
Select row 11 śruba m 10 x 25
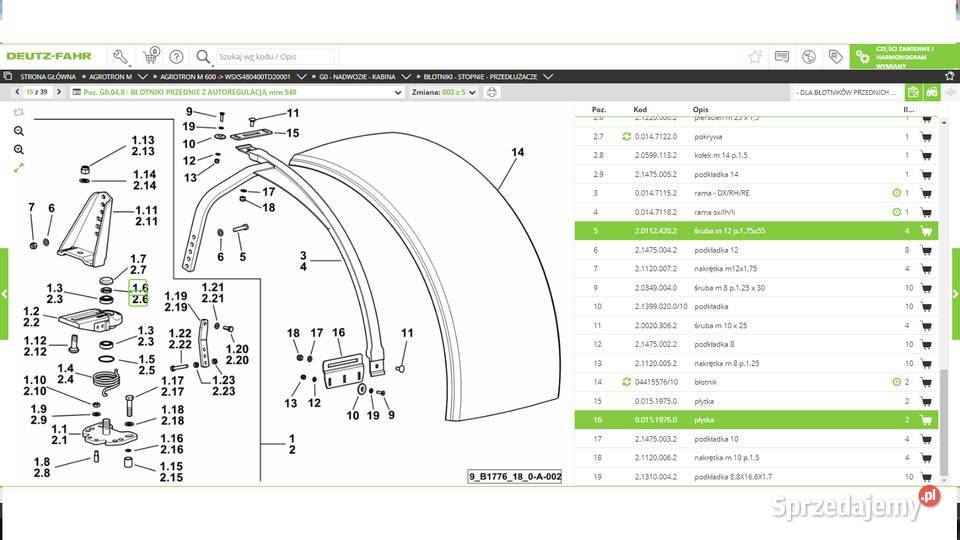coord(756,326)
